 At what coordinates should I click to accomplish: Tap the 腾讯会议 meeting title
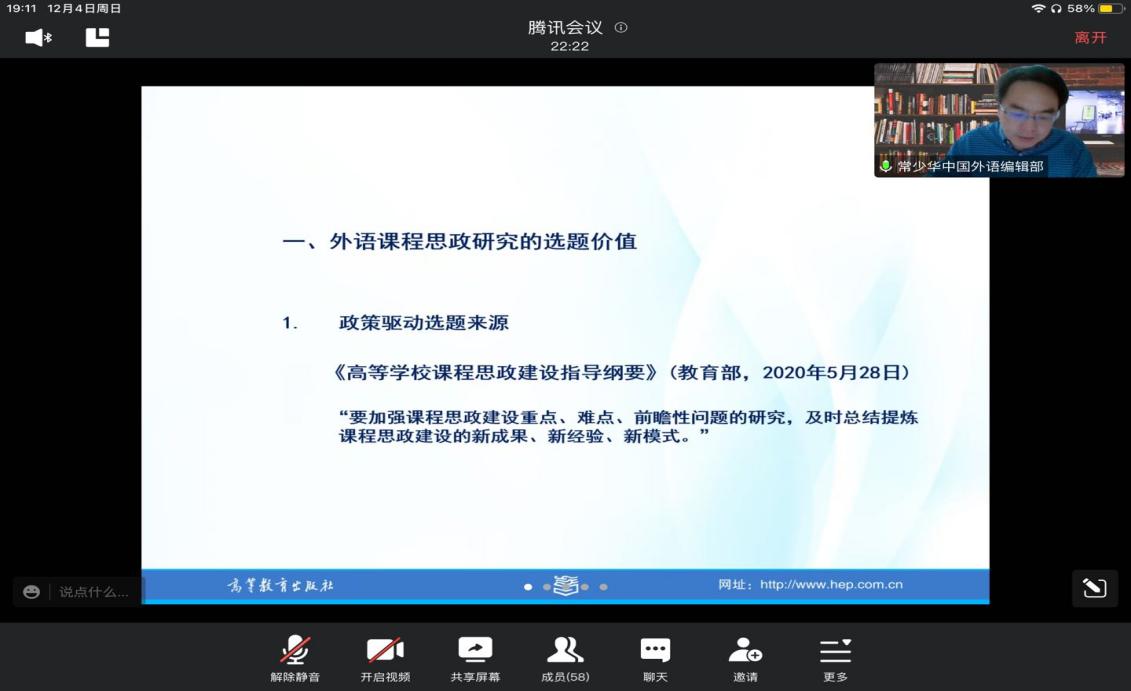565,28
